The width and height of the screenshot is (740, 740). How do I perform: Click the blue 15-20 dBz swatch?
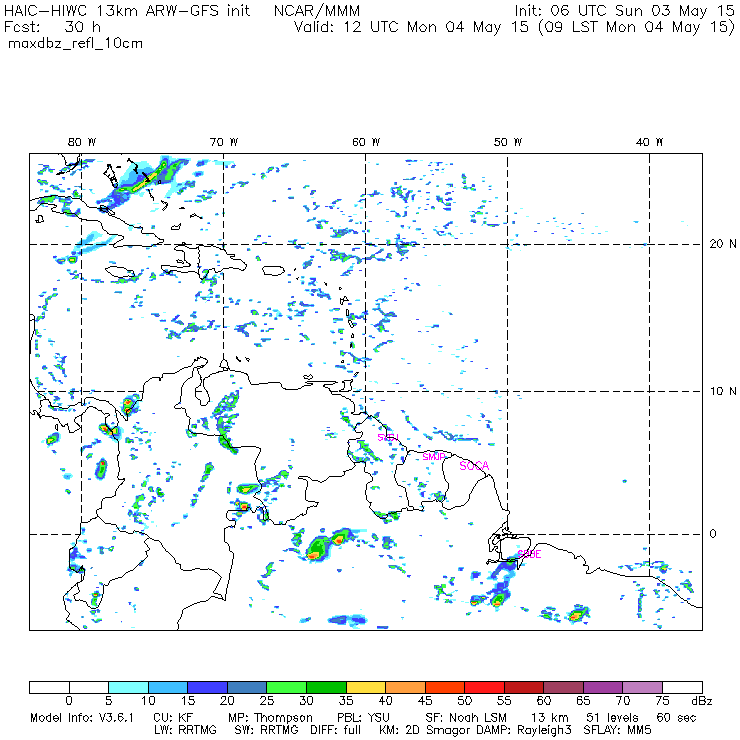tap(208, 687)
